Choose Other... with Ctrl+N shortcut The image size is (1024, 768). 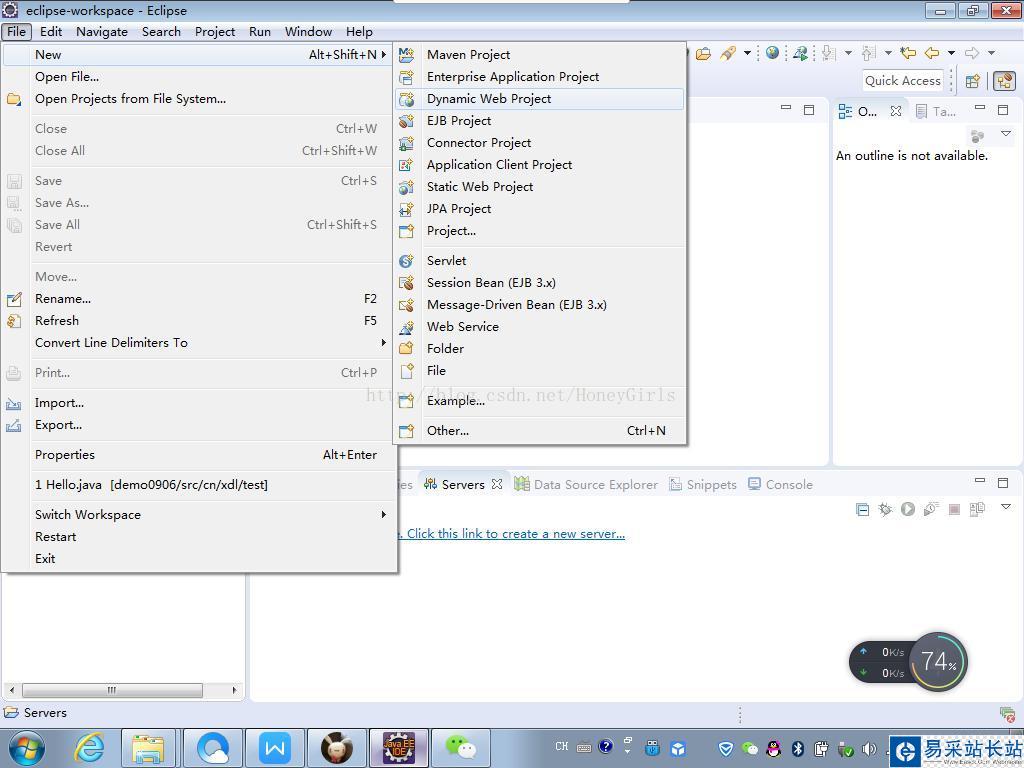point(539,430)
